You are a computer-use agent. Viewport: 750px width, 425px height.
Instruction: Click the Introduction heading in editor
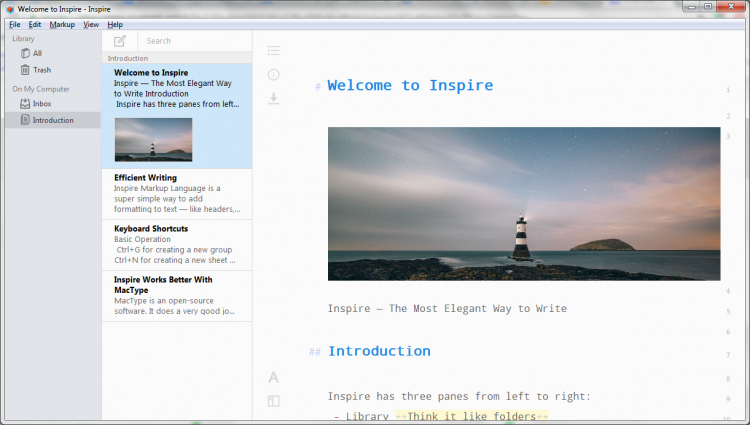click(379, 351)
